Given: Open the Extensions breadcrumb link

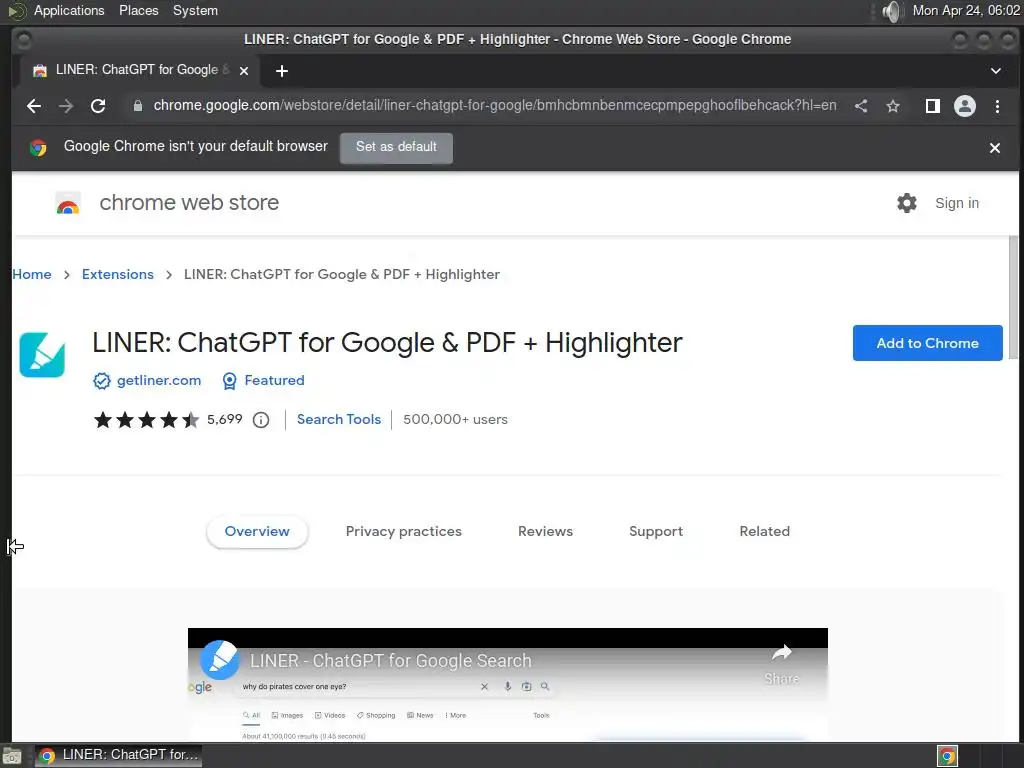Looking at the screenshot, I should pos(118,274).
